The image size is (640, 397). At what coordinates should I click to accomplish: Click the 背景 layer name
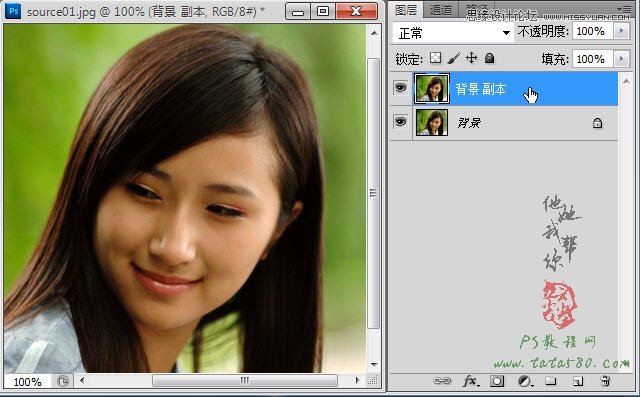pos(469,122)
